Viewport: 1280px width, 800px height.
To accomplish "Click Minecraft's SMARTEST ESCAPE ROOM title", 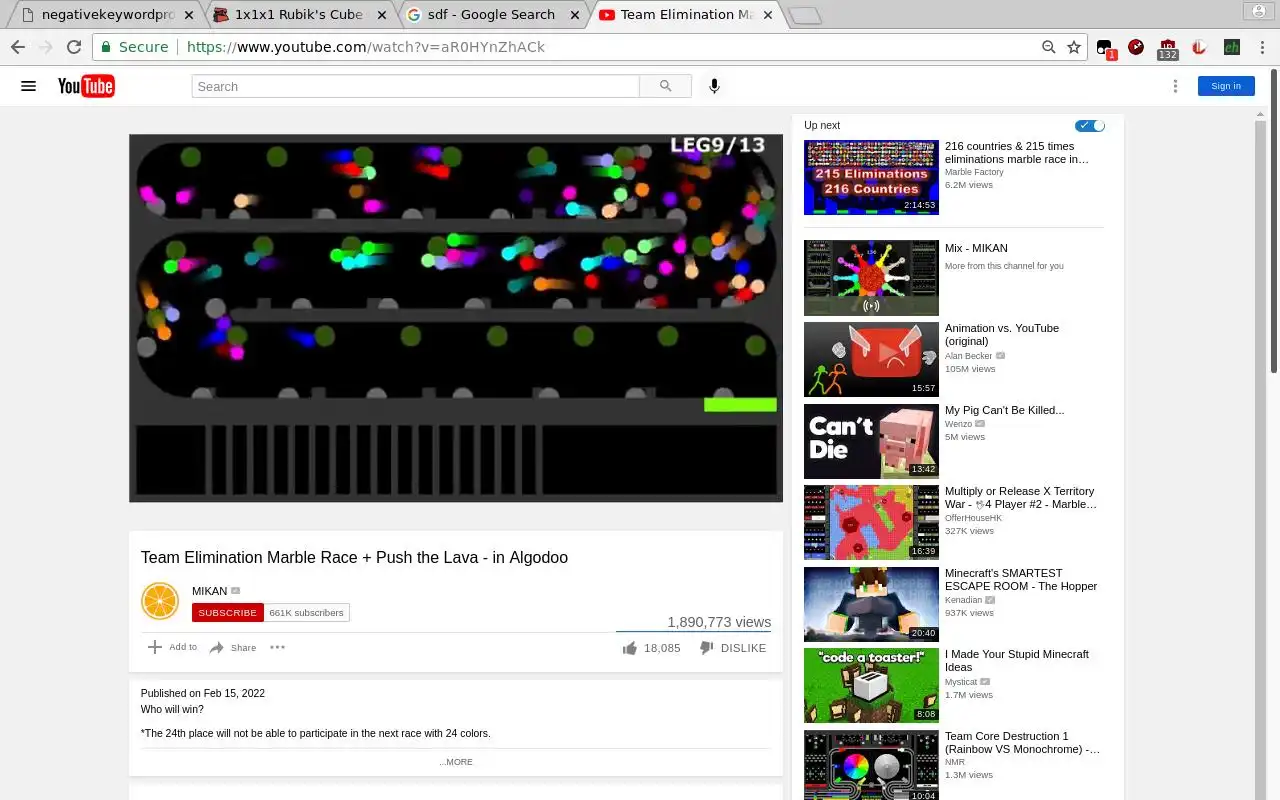I will (x=1021, y=580).
